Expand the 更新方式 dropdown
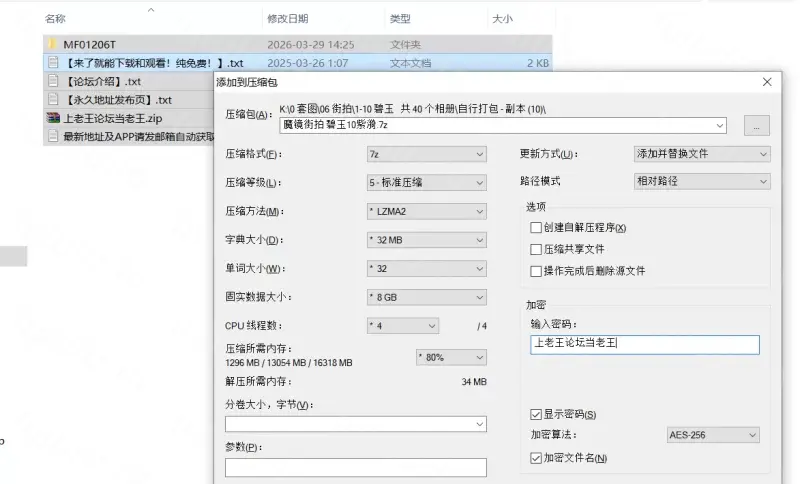800x484 pixels. coord(702,154)
